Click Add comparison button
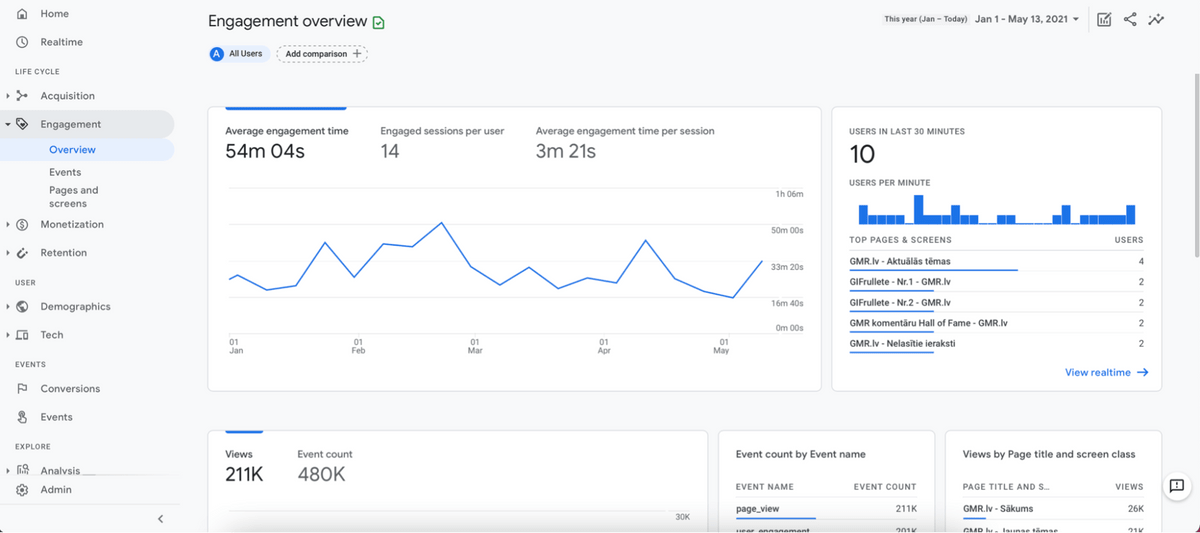This screenshot has width=1200, height=533. coord(322,54)
